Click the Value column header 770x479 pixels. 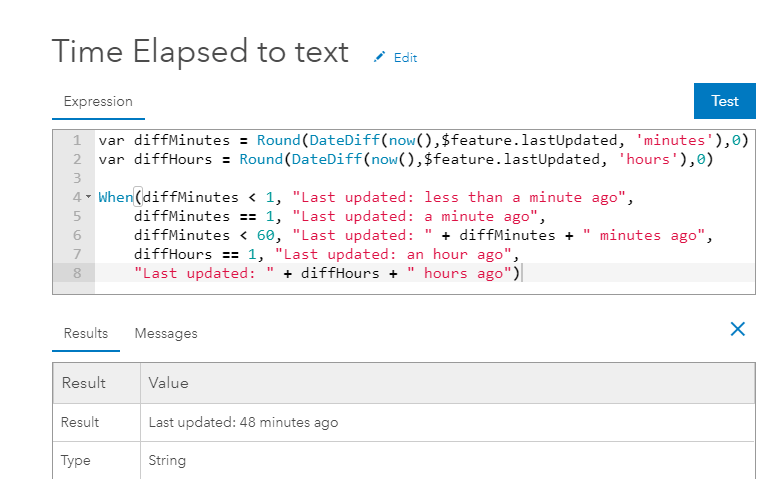tap(168, 383)
